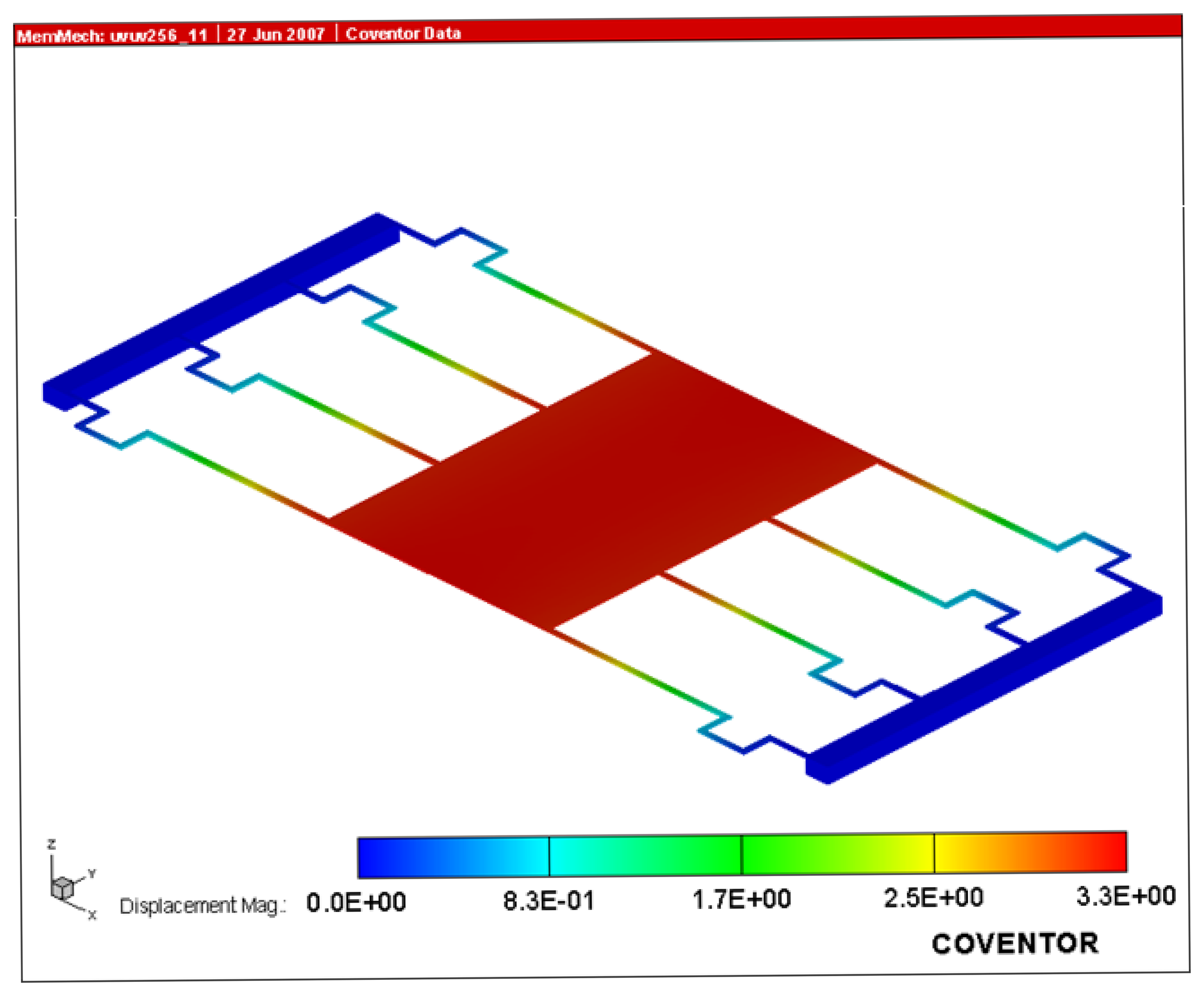The width and height of the screenshot is (1204, 996).
Task: Click the X axis label on triad
Action: coord(92,915)
